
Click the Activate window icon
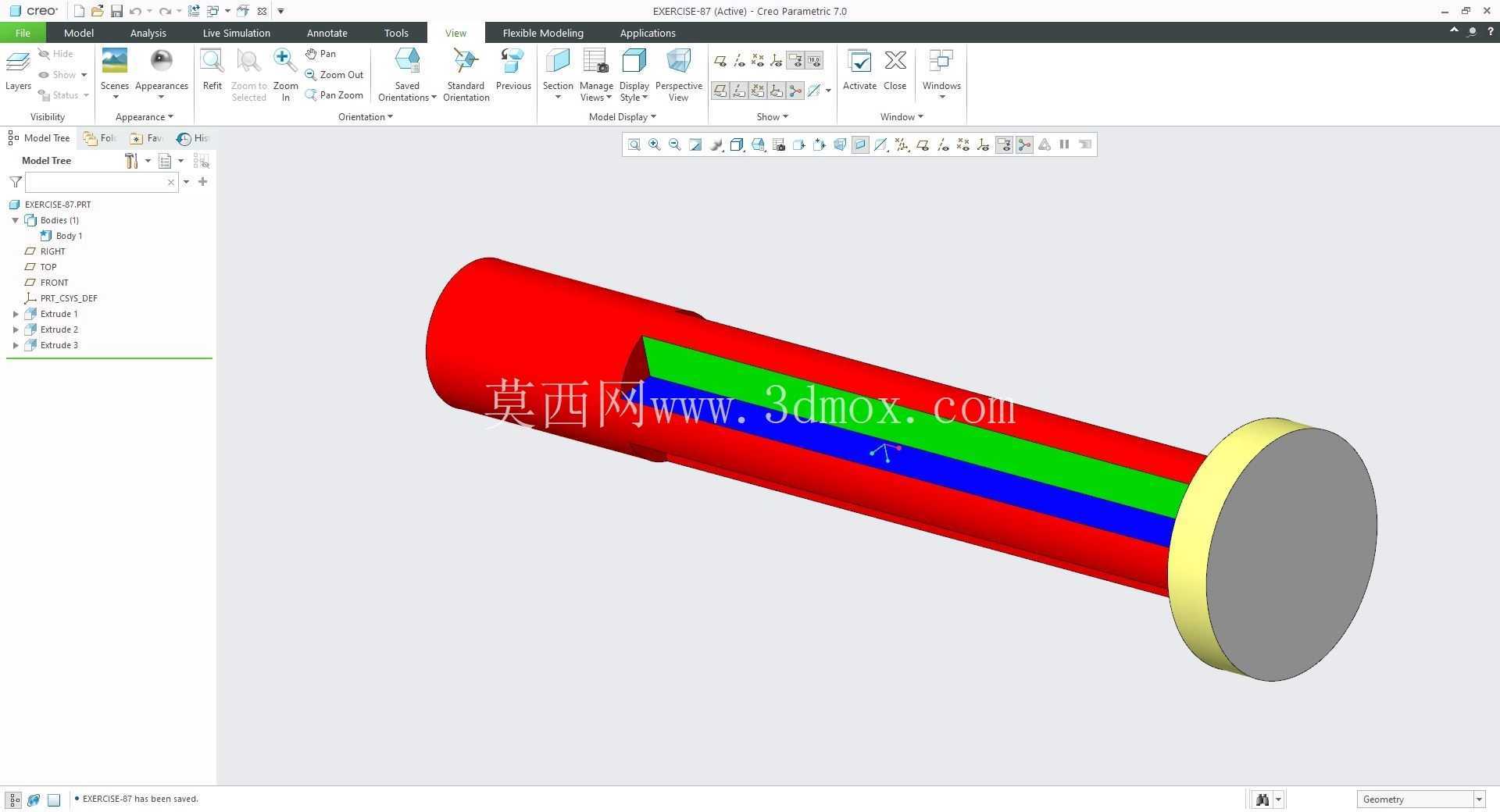[859, 61]
